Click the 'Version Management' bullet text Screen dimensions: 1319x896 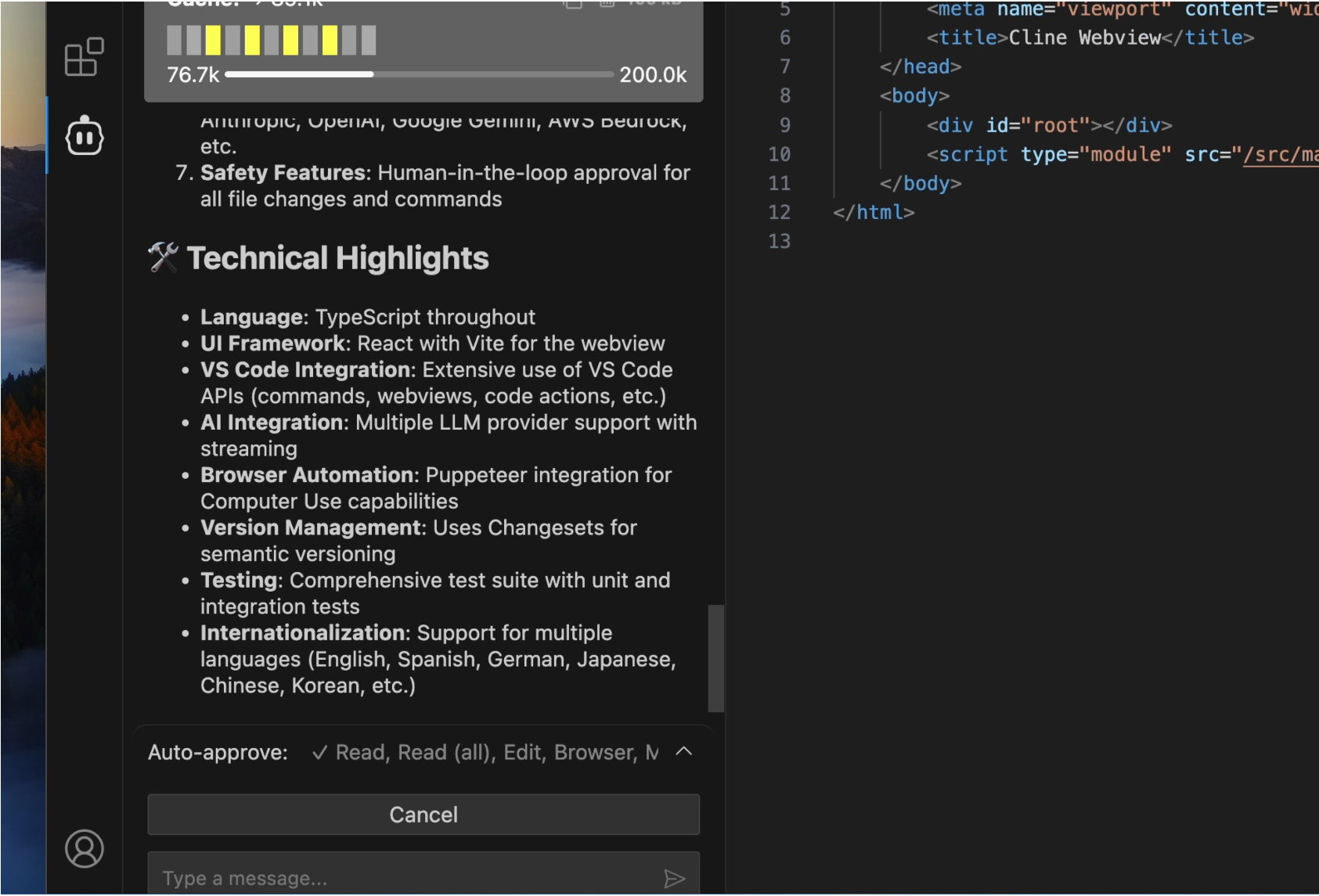[419, 541]
